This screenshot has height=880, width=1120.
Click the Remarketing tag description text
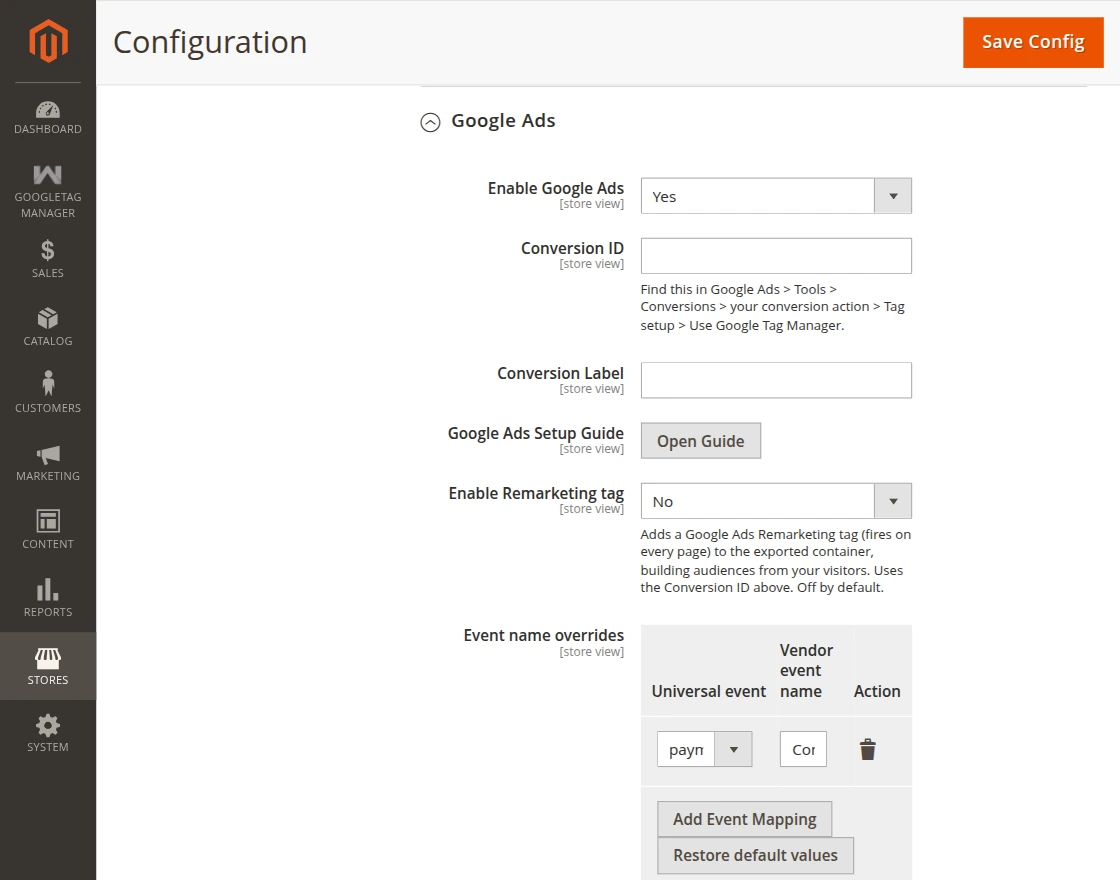776,561
